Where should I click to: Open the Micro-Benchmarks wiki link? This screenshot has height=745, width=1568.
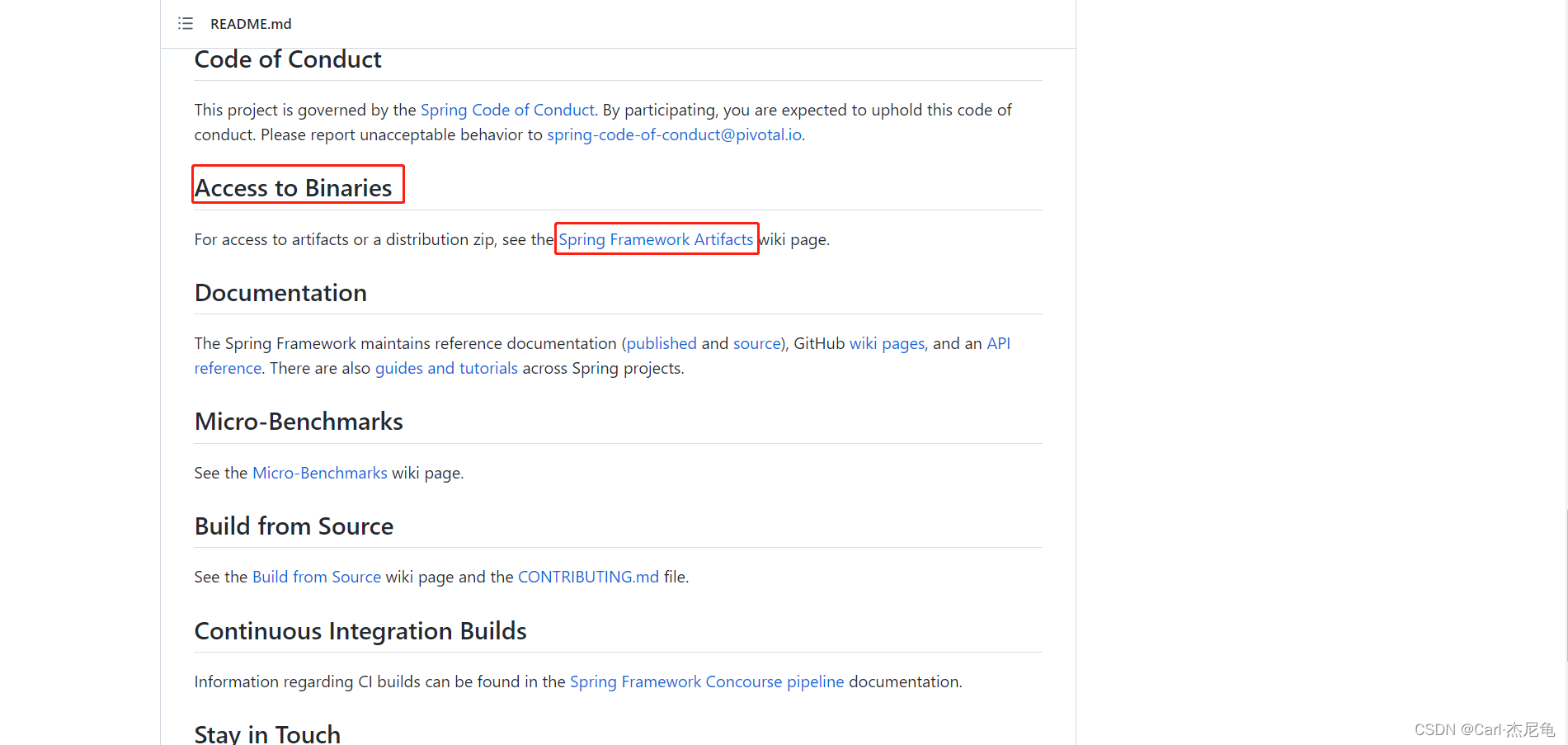[319, 473]
